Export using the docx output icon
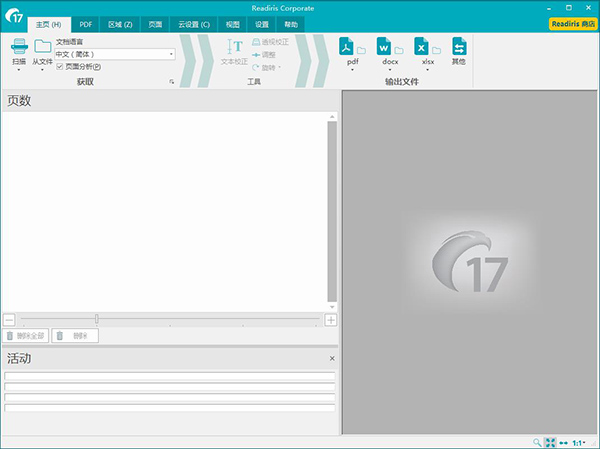 tap(384, 46)
